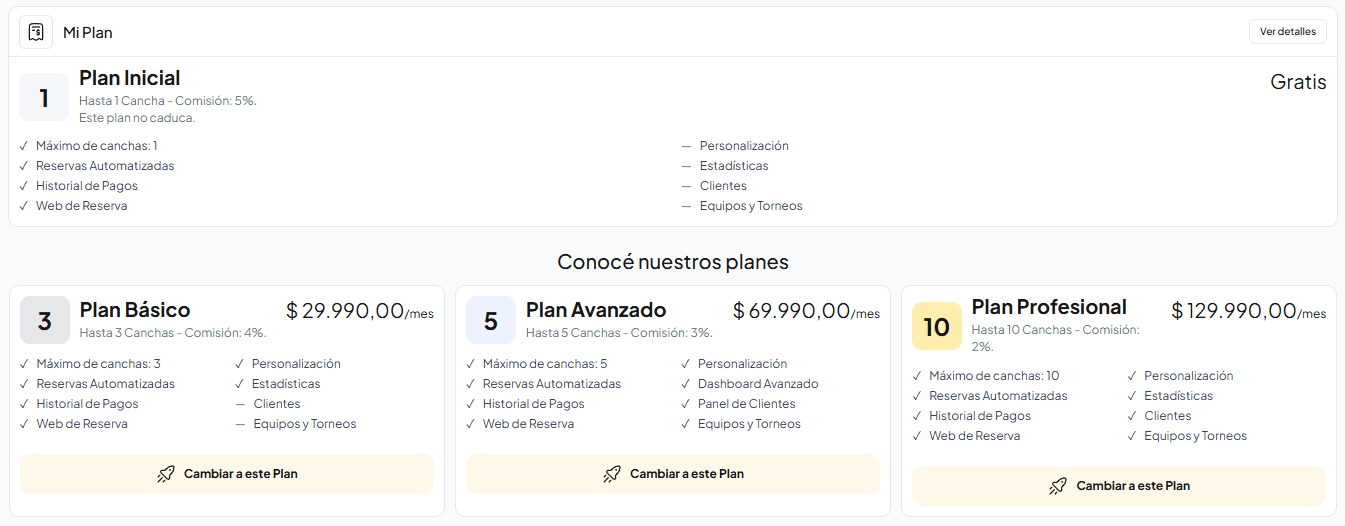Click the Plan Básico number 3 badge
1345x526 pixels.
(x=45, y=320)
